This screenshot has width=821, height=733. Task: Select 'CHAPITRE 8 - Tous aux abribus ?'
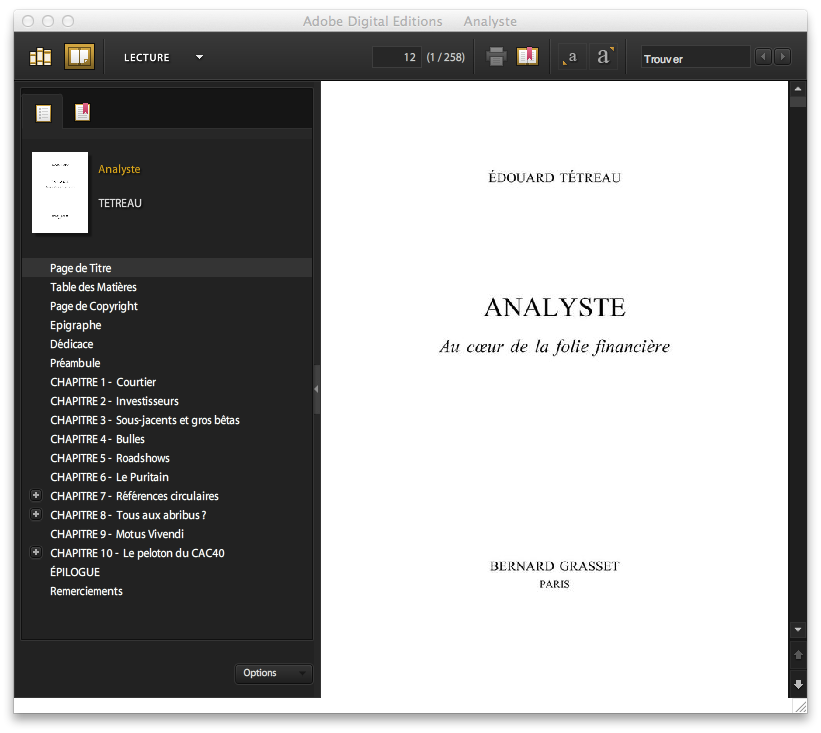click(128, 515)
